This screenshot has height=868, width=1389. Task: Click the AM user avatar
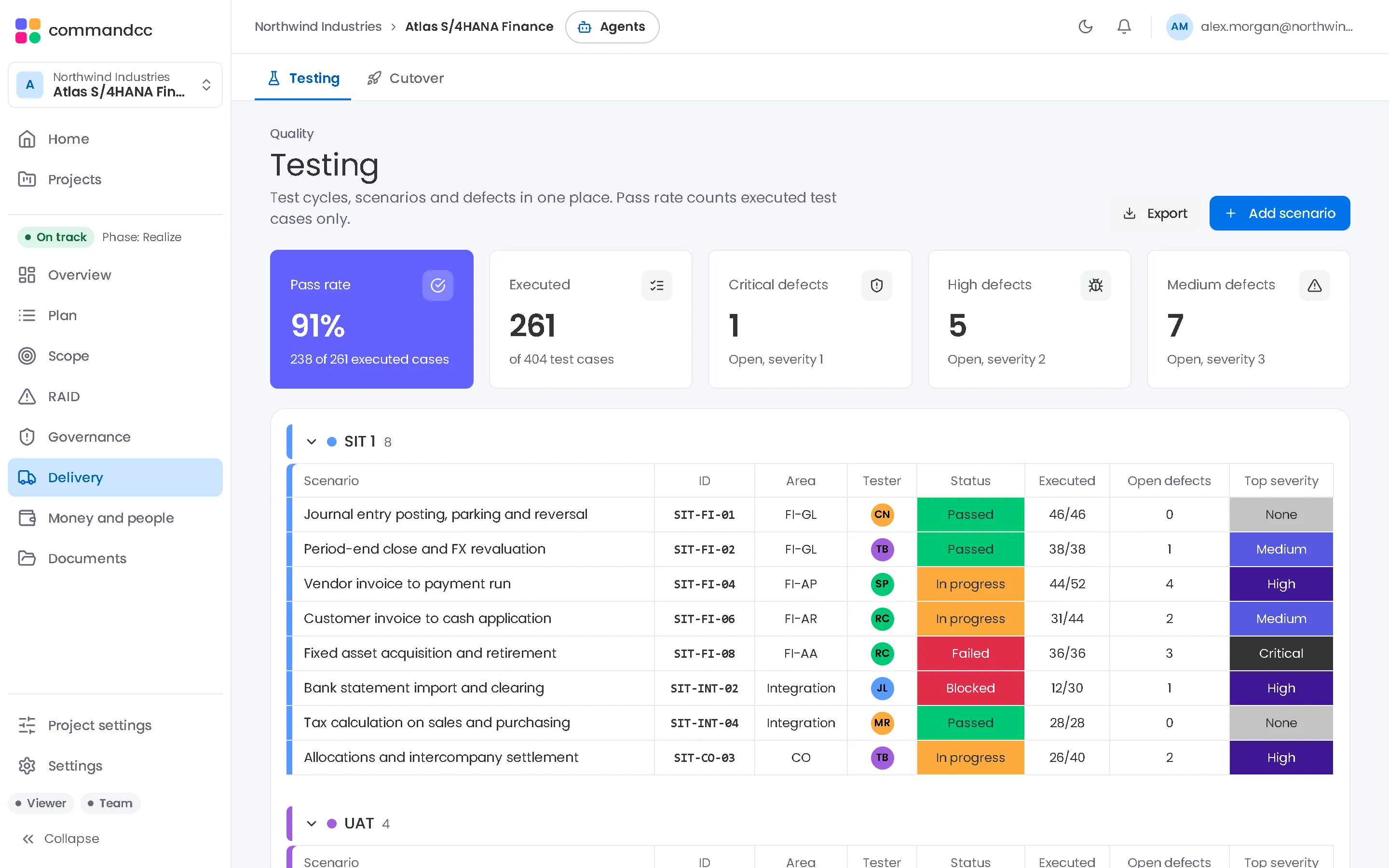tap(1179, 27)
